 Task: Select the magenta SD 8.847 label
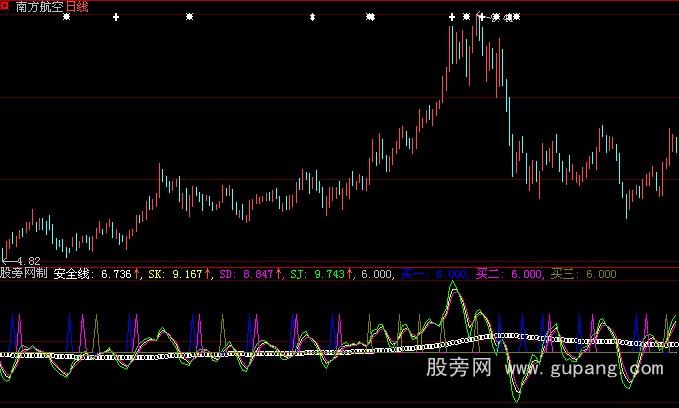[x=239, y=273]
